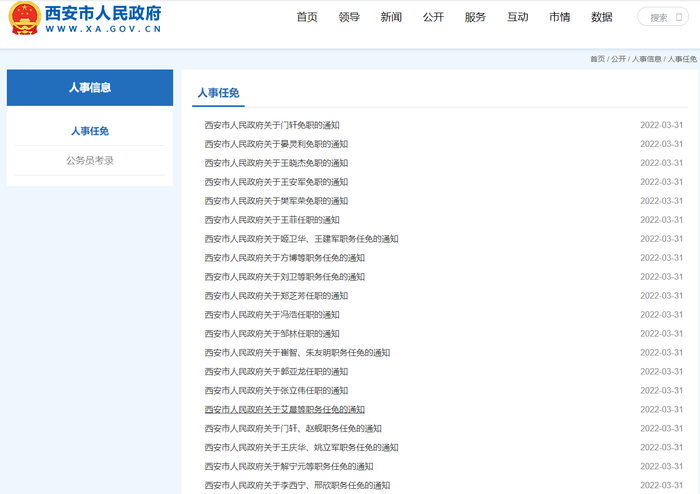Click 人事信息 in the breadcrumb trail

coord(646,59)
